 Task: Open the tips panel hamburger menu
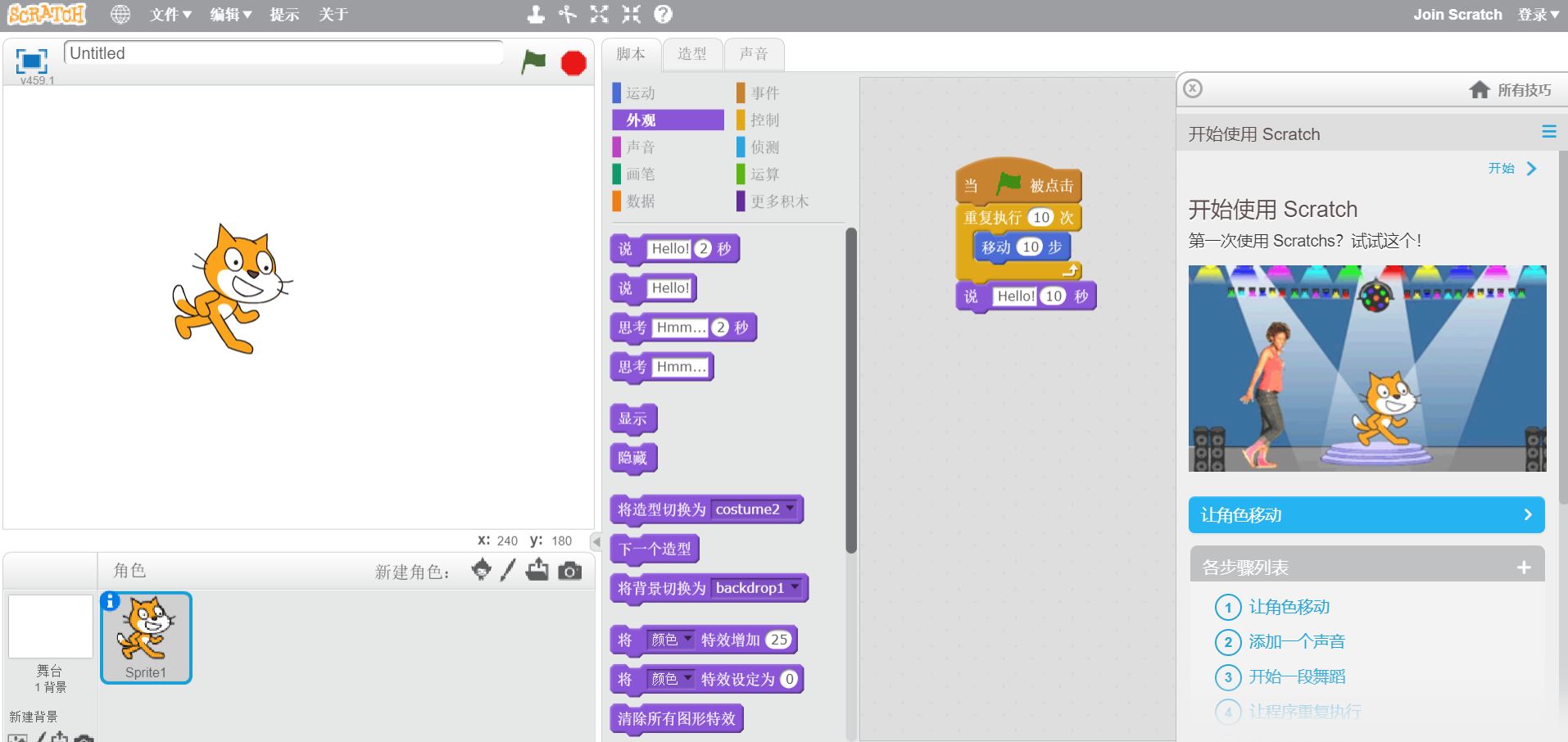point(1549,132)
